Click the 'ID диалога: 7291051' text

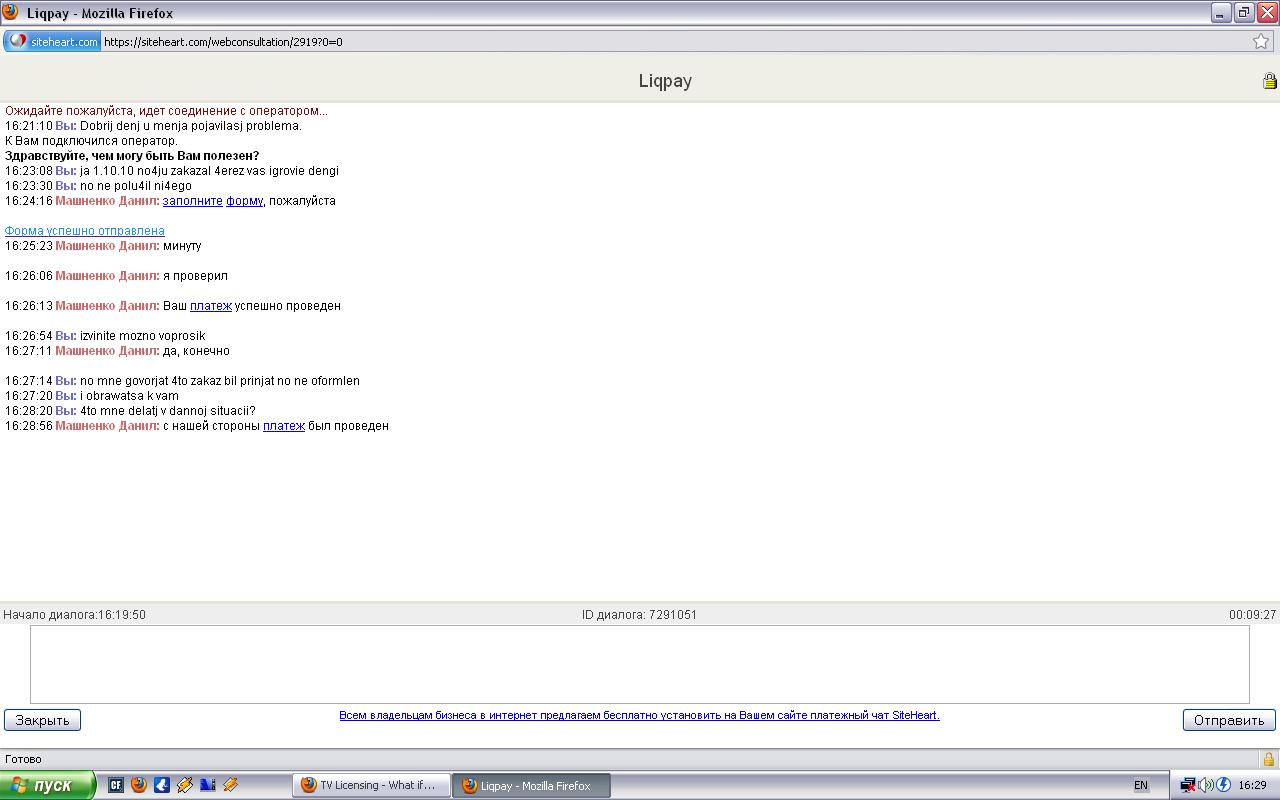click(x=639, y=615)
